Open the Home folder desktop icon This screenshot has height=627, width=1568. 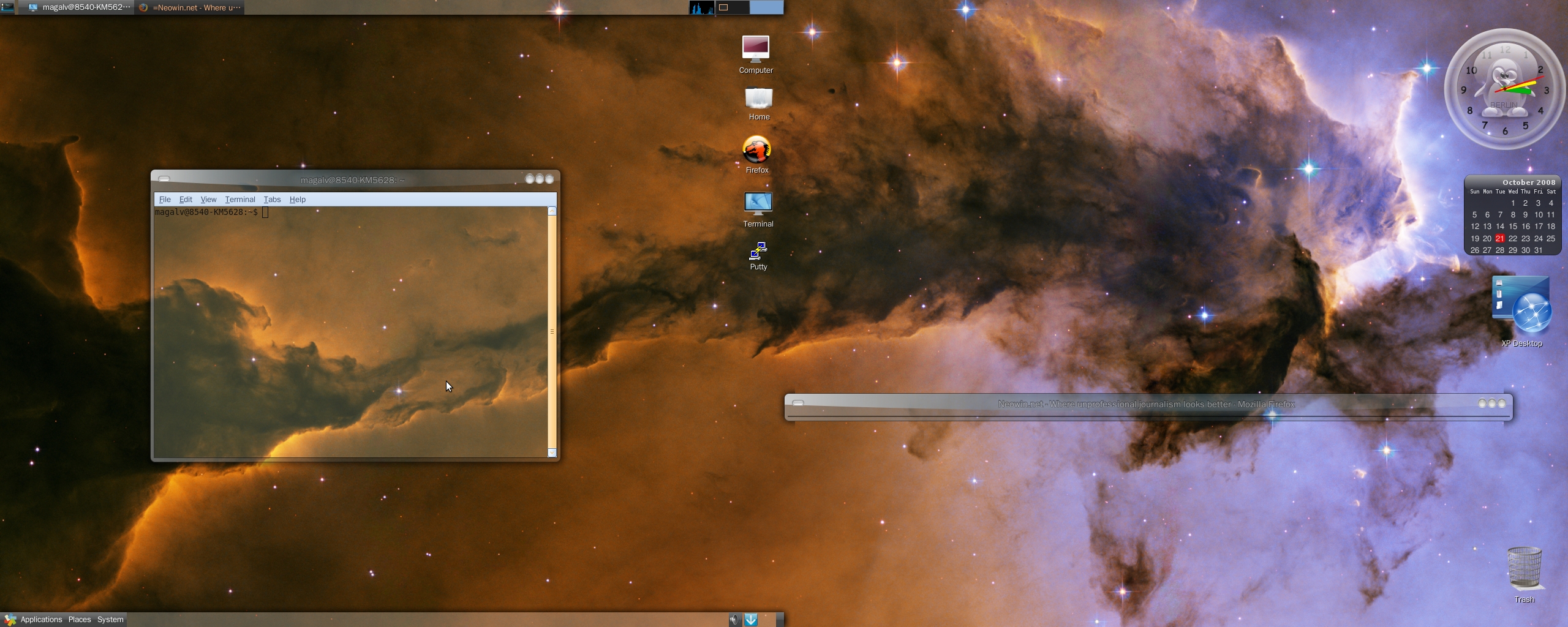(759, 103)
